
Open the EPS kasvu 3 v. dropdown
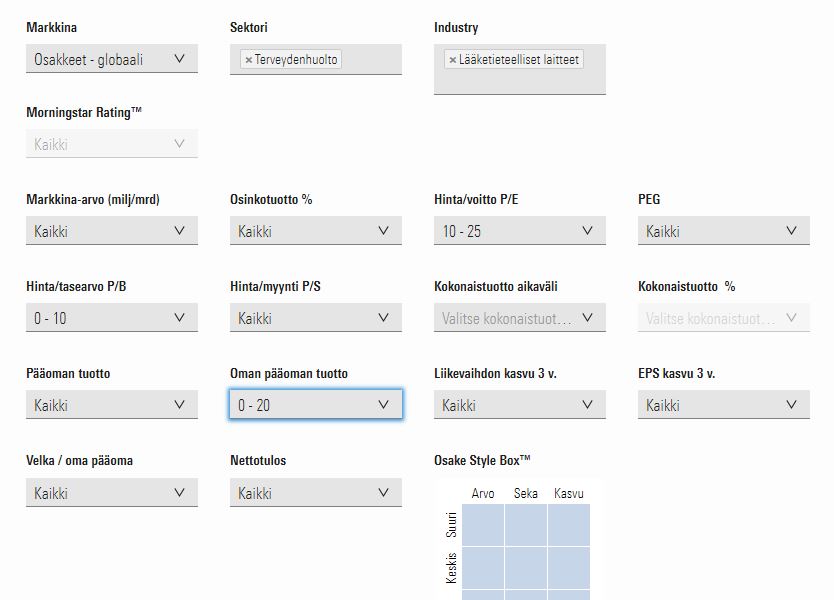pos(724,405)
